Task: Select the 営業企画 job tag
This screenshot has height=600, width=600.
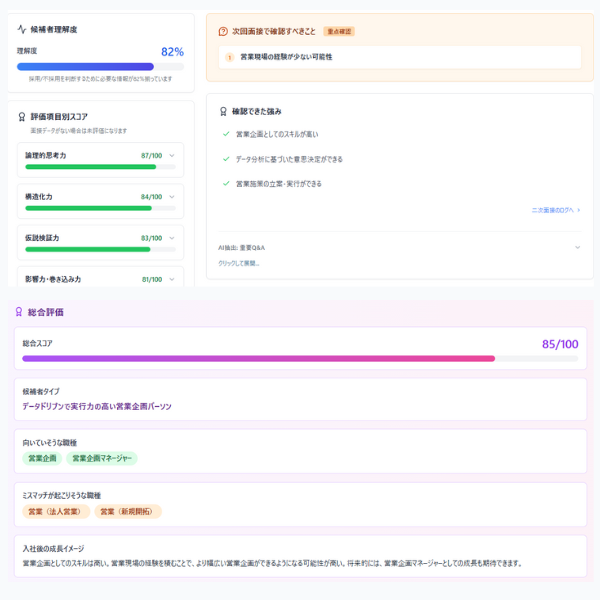Action: 42,458
